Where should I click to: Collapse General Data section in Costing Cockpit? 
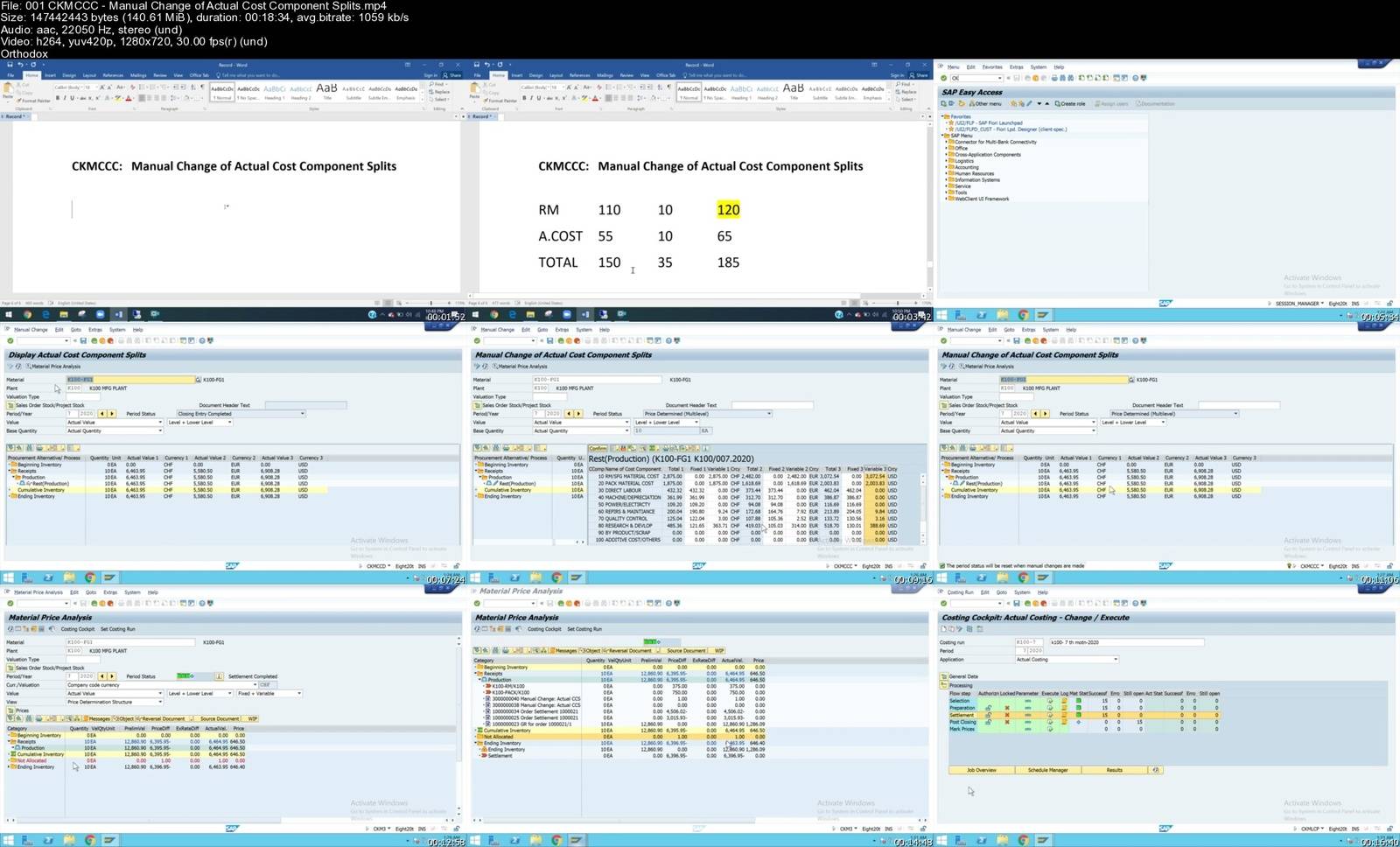click(x=944, y=676)
